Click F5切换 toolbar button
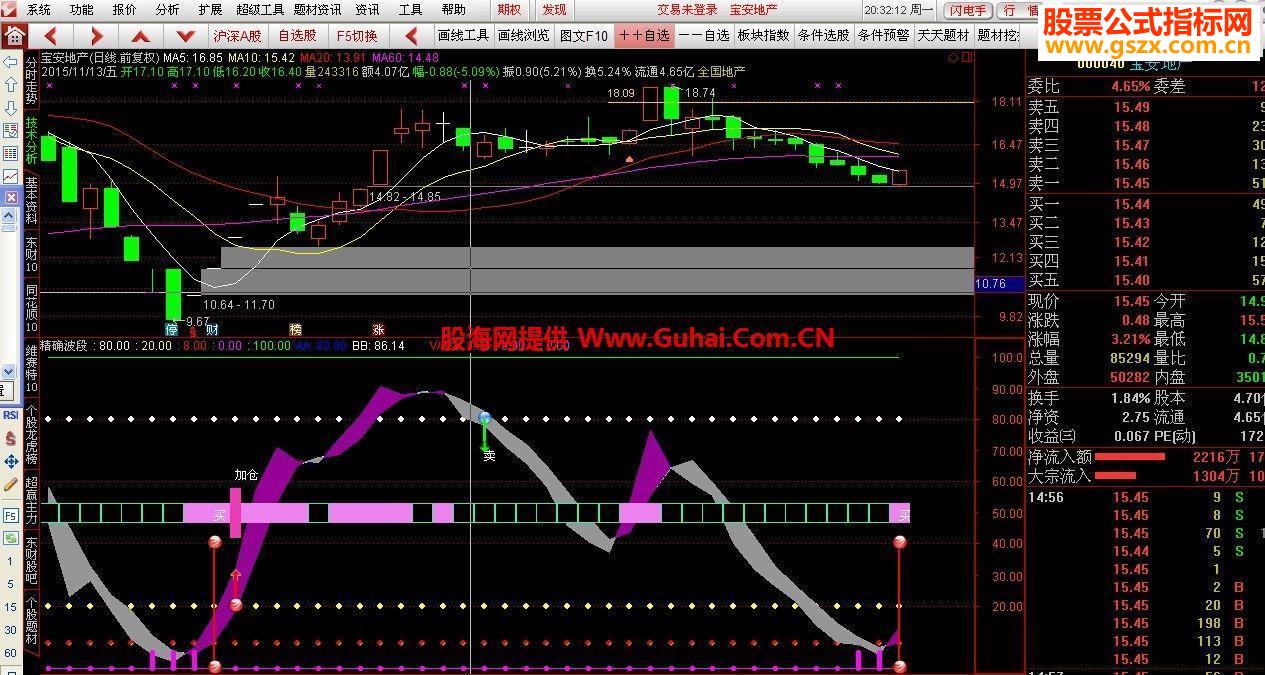 357,35
